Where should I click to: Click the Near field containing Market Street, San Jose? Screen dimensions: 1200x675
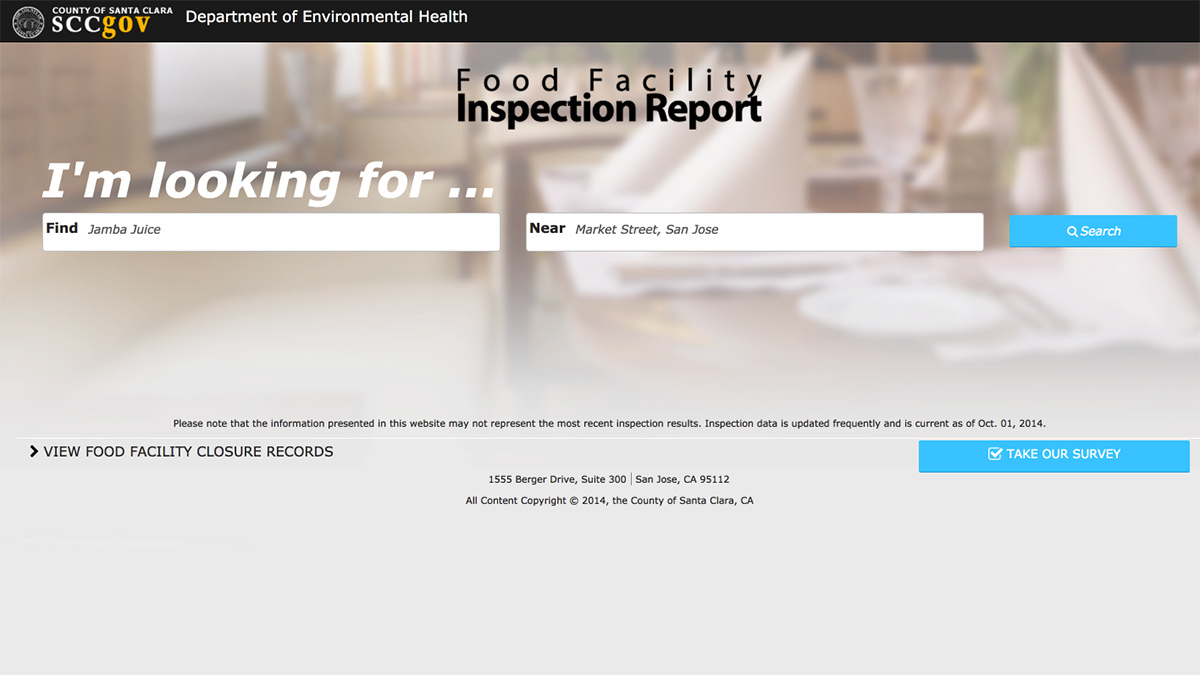(x=755, y=231)
